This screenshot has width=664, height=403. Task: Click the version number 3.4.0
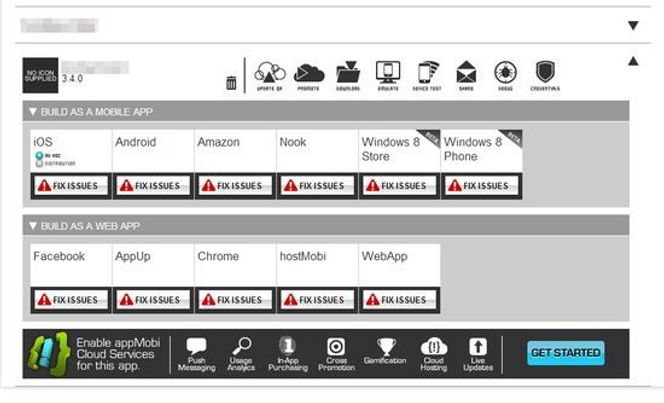(72, 78)
